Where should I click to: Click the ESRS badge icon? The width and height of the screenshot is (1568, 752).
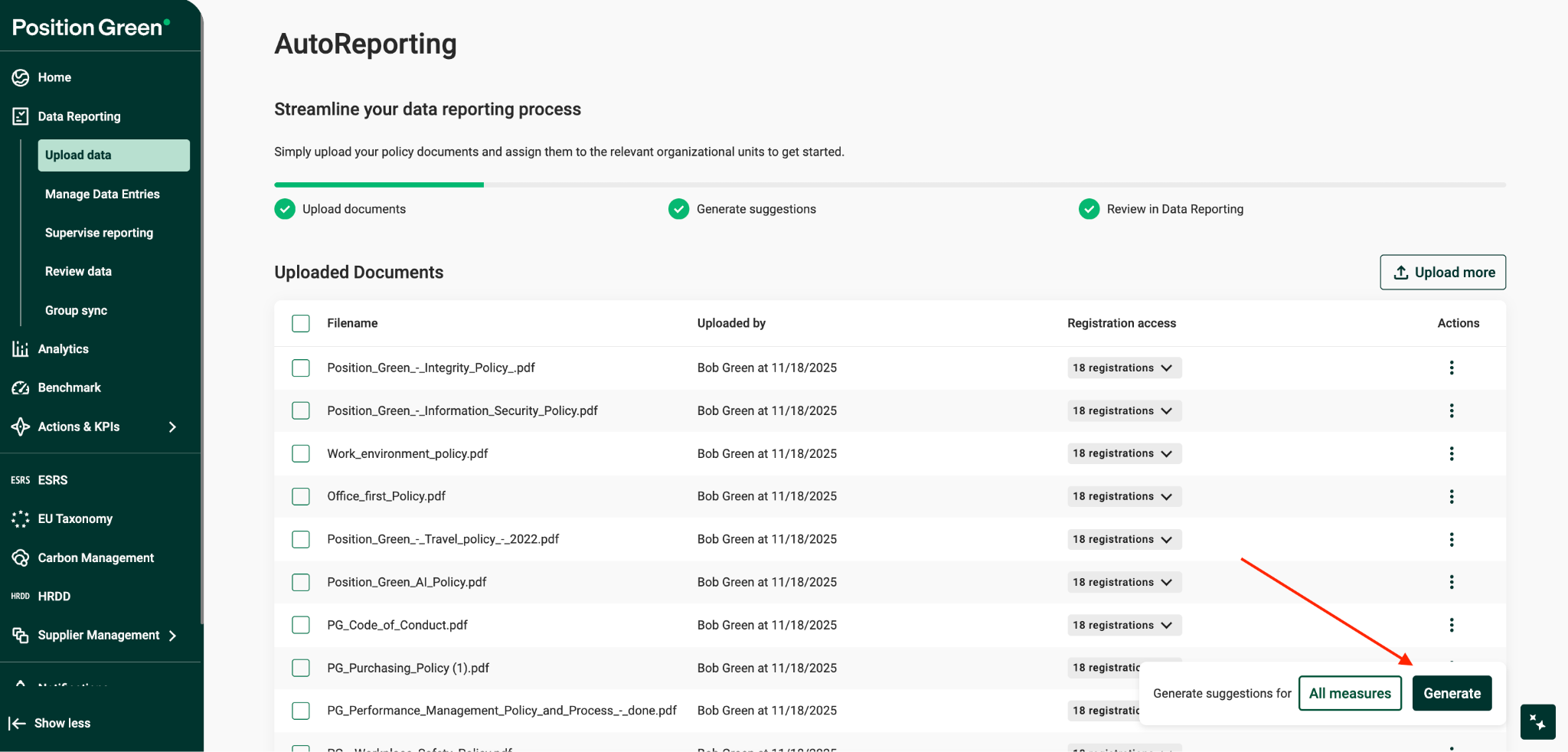[x=21, y=480]
